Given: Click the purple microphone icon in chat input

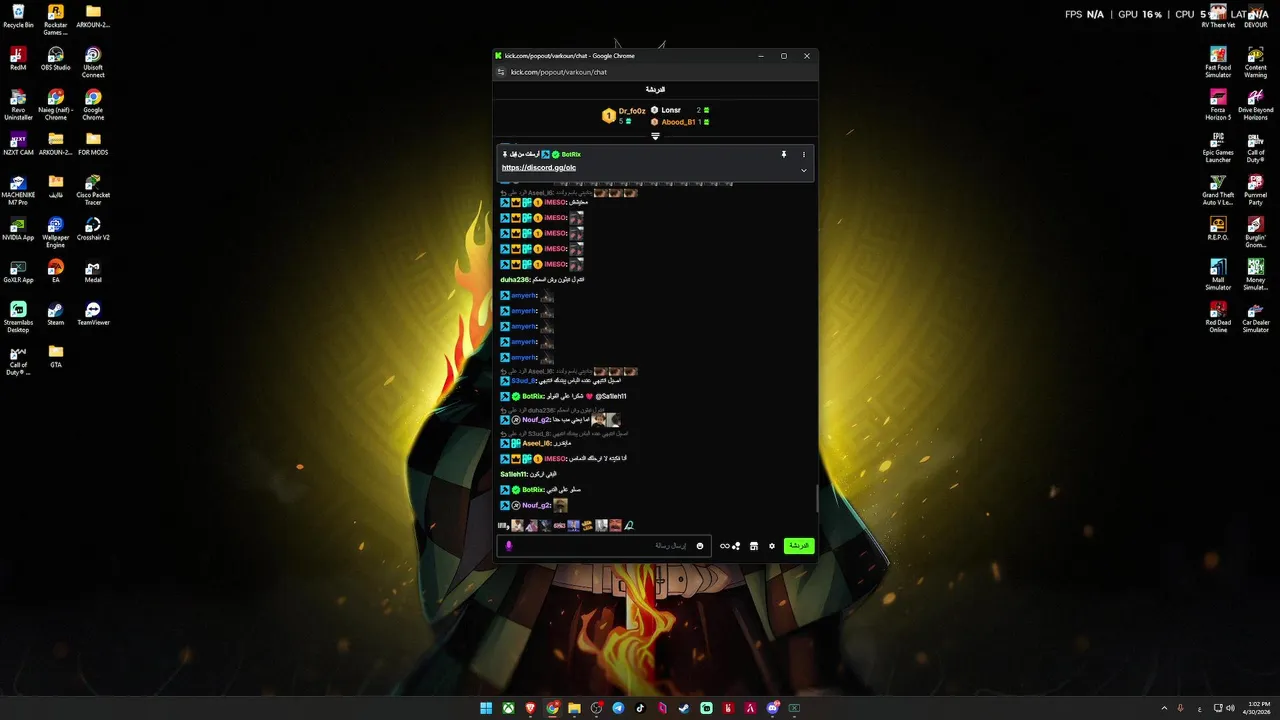Looking at the screenshot, I should tap(509, 546).
